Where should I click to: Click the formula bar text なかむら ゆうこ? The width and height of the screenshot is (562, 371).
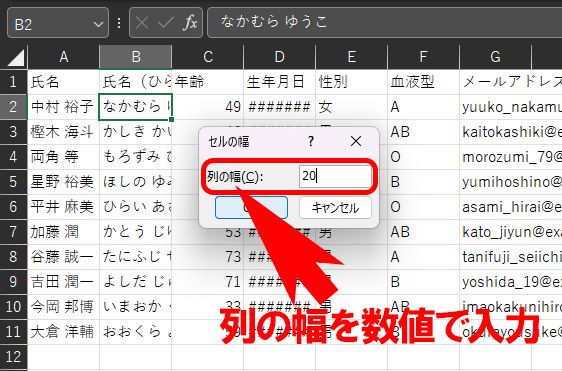[274, 22]
